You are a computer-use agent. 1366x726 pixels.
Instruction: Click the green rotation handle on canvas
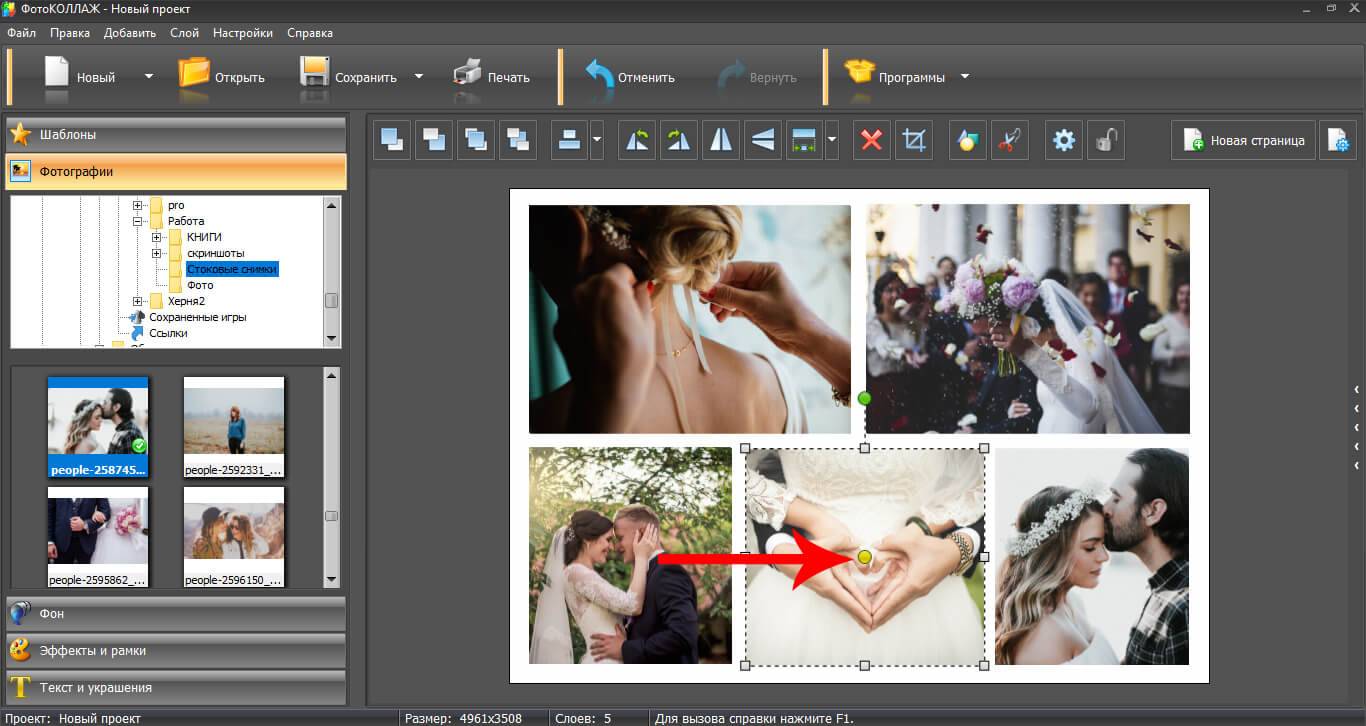[865, 398]
